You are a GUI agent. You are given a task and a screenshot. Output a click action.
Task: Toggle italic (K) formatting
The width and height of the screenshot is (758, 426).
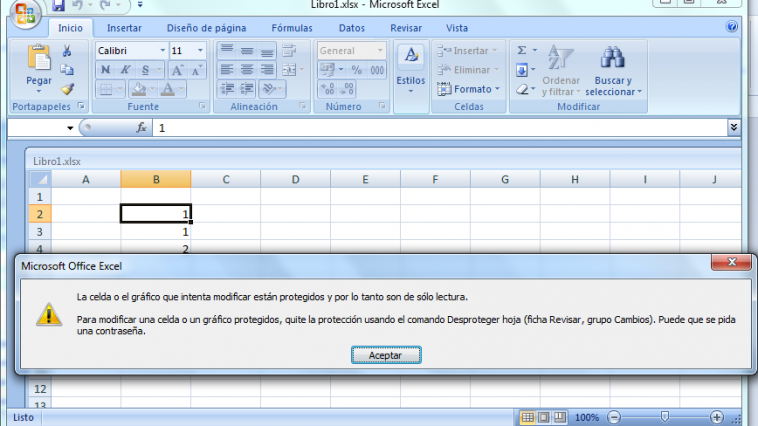125,70
